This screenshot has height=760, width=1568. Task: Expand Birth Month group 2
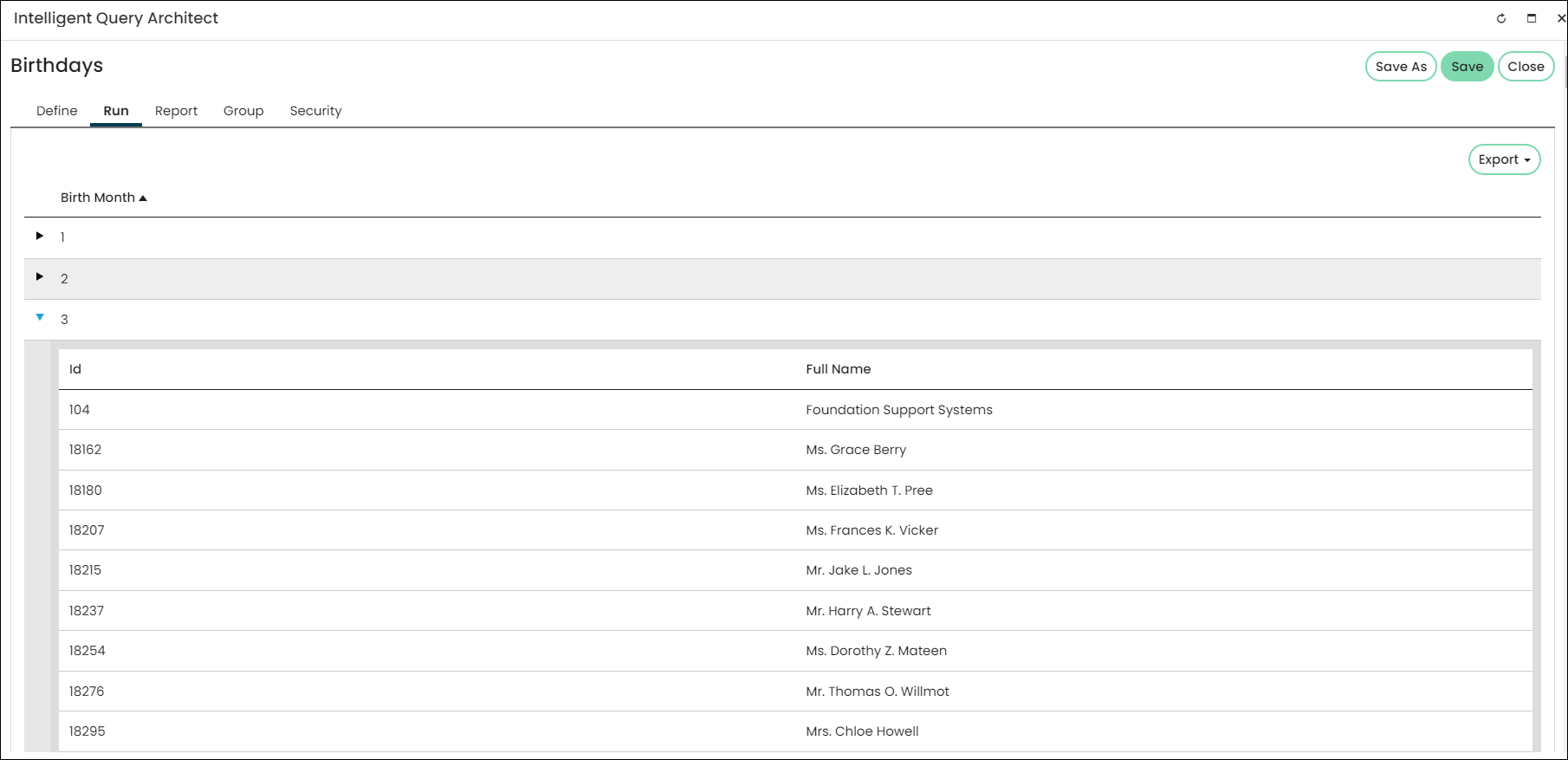(x=40, y=276)
